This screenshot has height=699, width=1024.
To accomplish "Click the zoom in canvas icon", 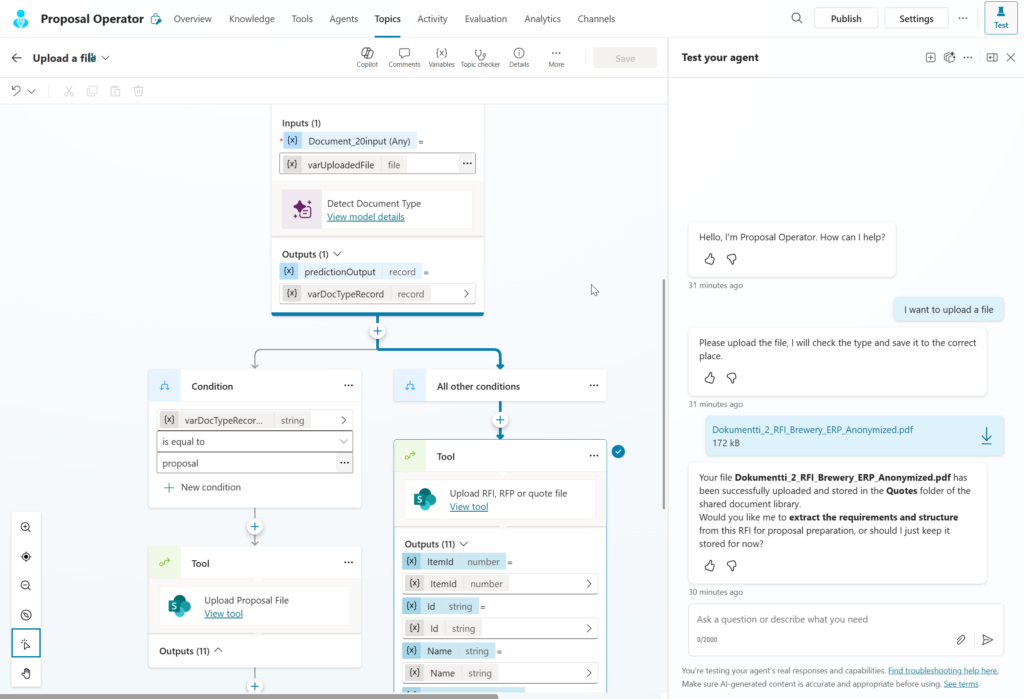I will tap(26, 527).
